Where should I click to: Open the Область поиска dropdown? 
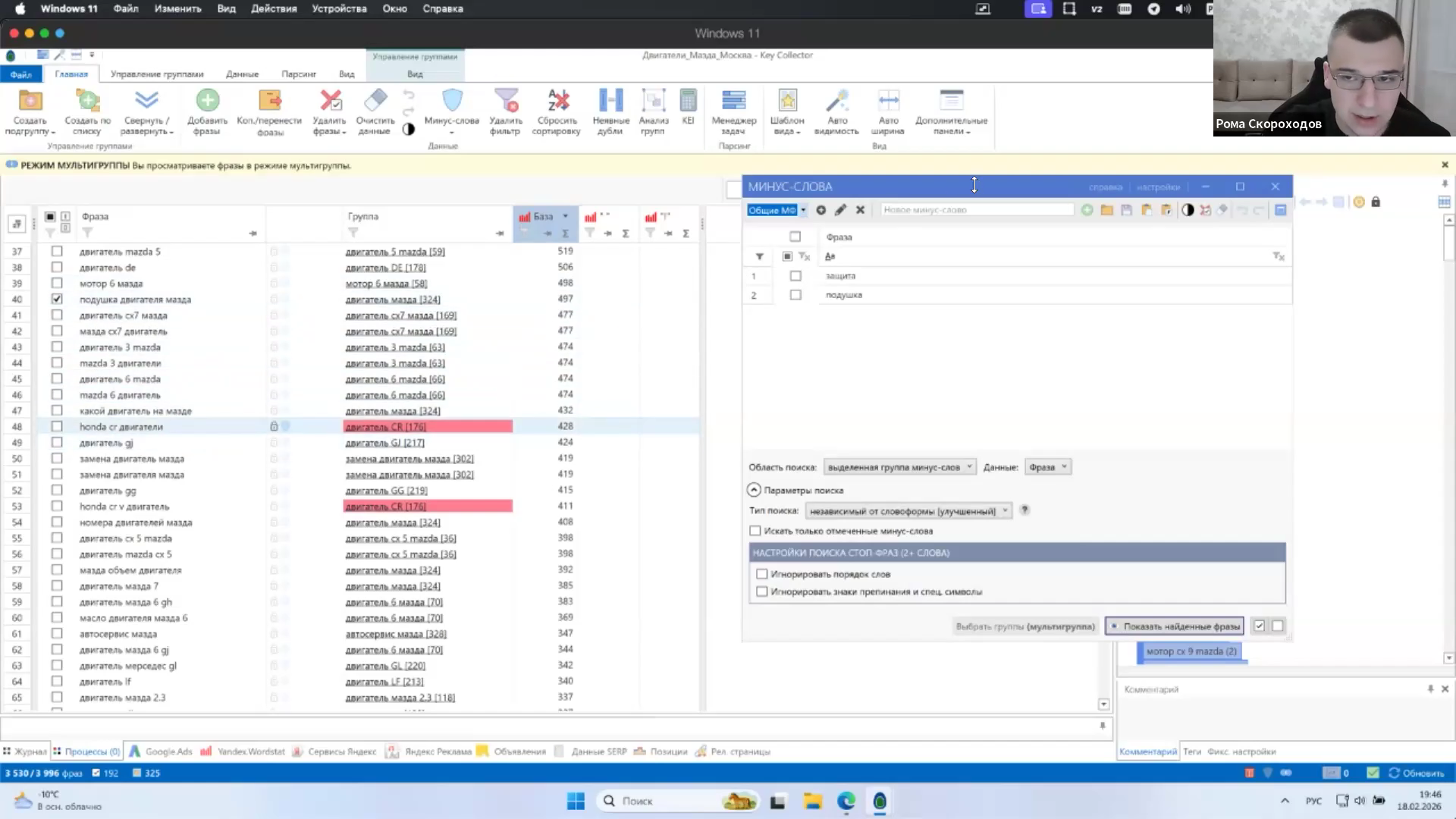coord(899,467)
